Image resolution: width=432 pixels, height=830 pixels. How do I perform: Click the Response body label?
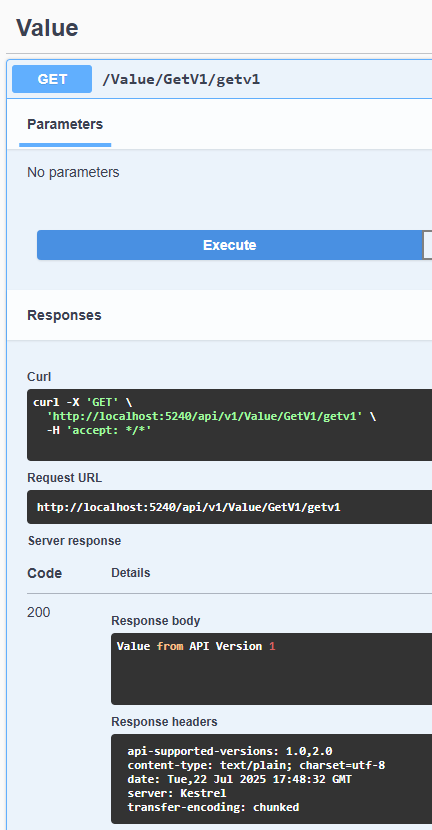[x=156, y=620]
